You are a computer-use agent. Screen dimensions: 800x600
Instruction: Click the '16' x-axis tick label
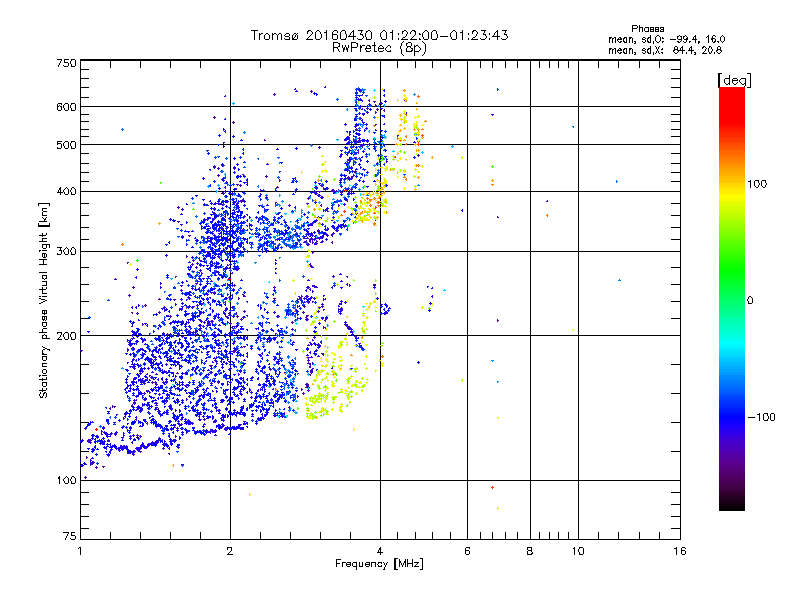pos(680,551)
